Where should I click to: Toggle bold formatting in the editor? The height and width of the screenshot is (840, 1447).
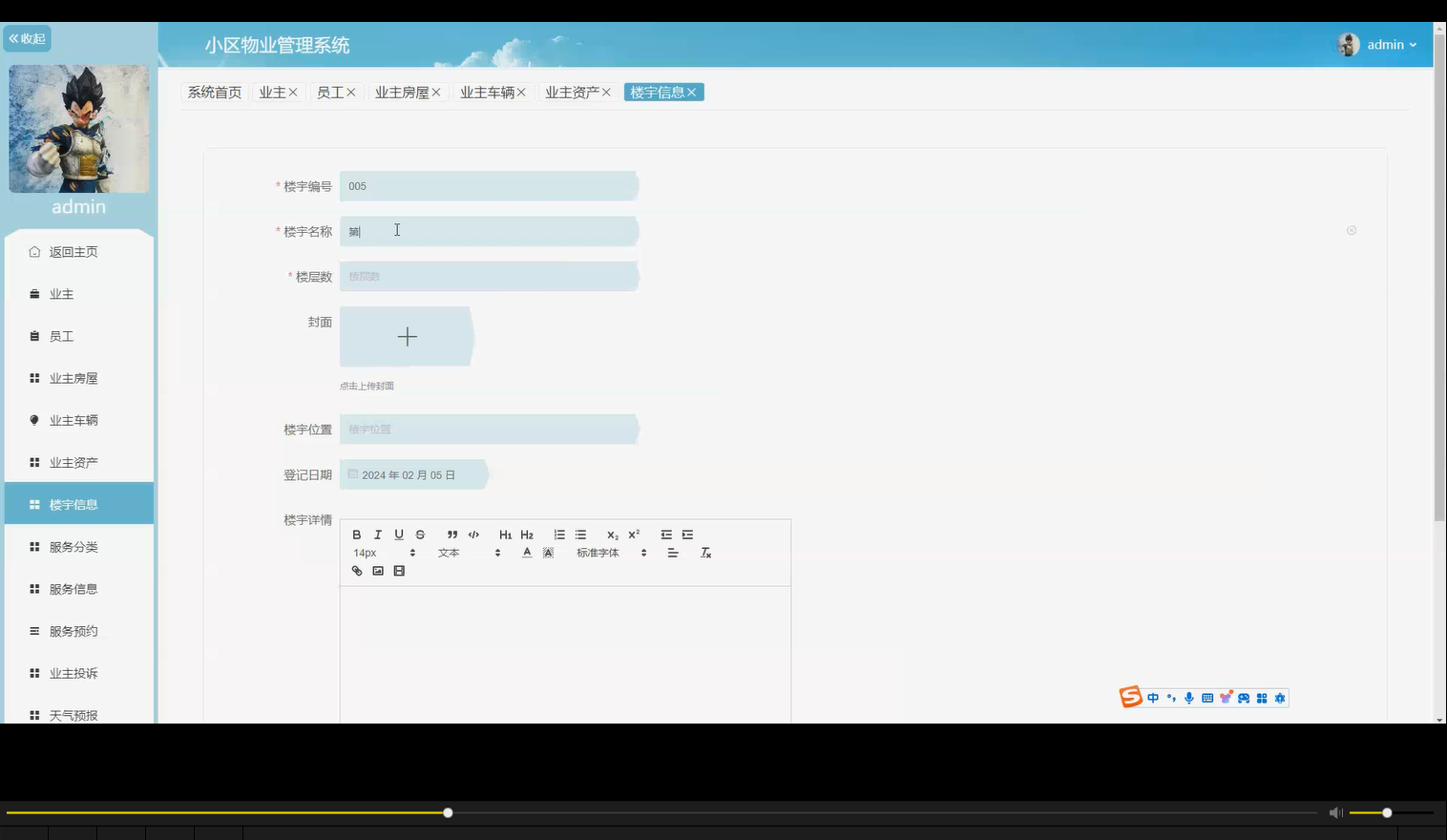point(357,535)
